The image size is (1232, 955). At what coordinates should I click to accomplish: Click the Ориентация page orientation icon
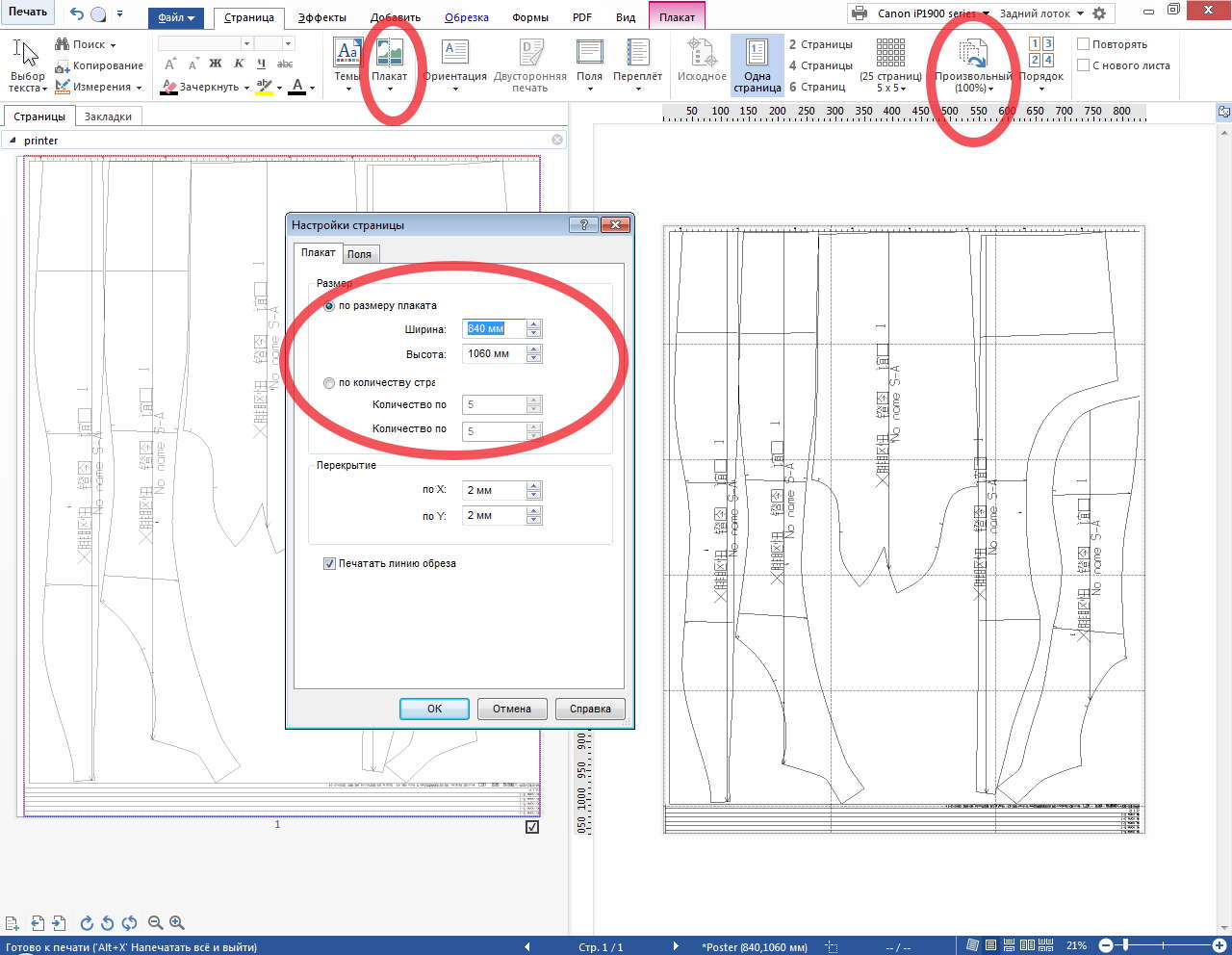(x=454, y=54)
